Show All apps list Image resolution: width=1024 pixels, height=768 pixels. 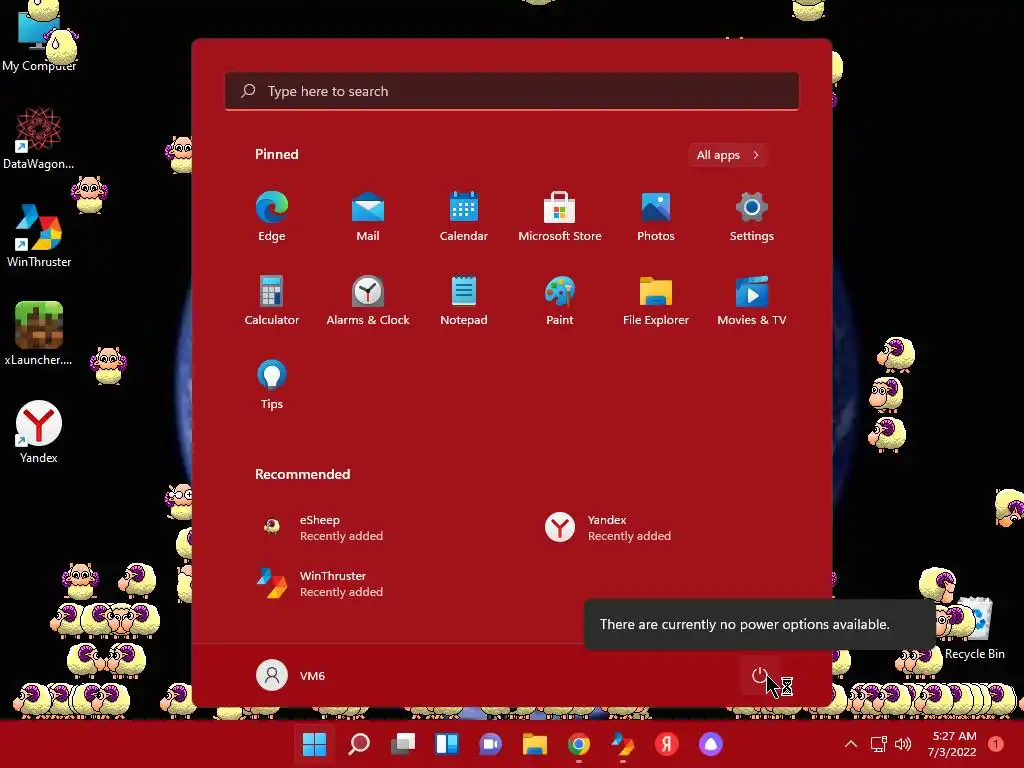click(728, 155)
